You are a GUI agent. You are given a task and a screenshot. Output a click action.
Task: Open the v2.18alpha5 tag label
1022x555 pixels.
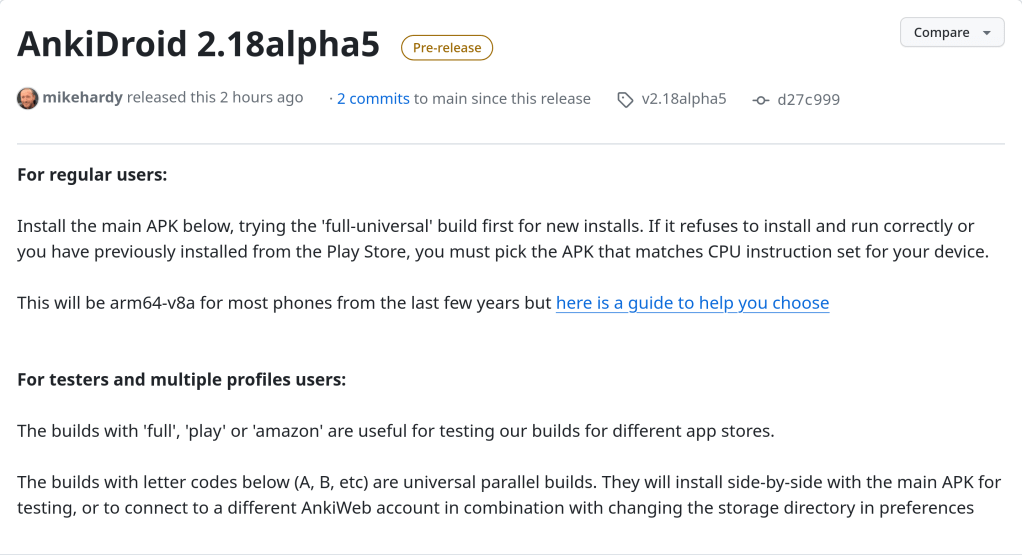click(683, 99)
